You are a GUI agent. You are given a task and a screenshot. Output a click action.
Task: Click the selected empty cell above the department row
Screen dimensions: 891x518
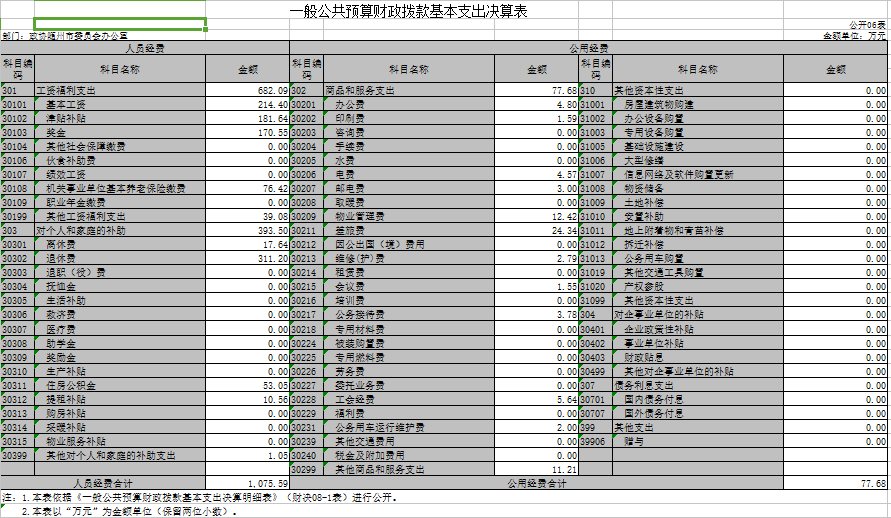120,24
